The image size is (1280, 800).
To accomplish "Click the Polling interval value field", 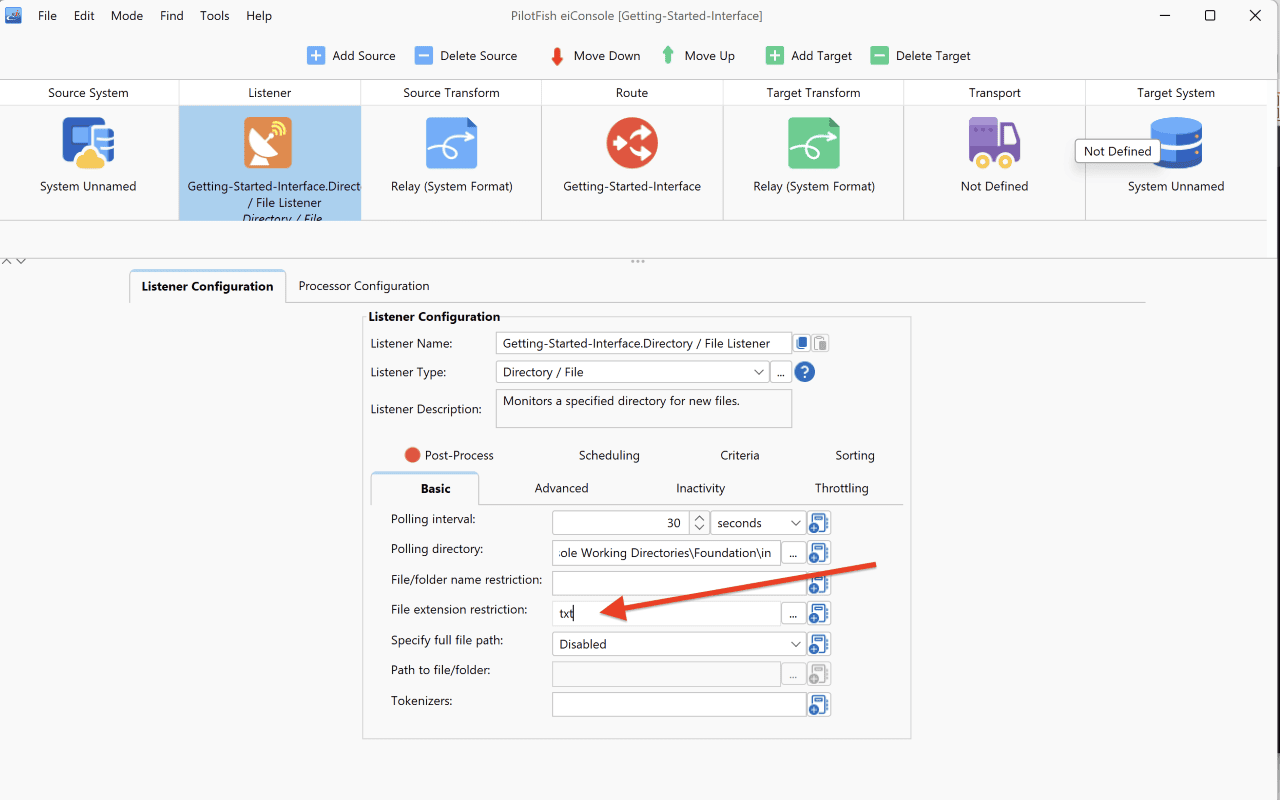I will click(620, 523).
